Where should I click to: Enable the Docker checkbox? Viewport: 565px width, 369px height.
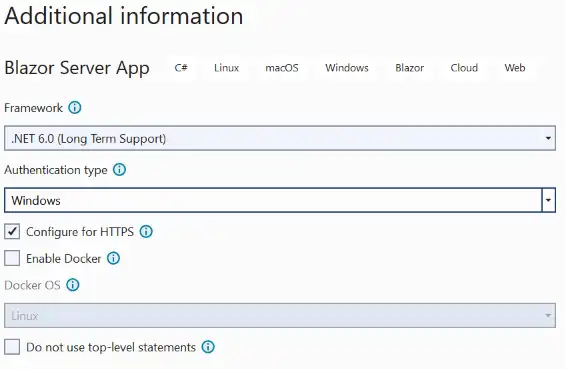[x=12, y=258]
